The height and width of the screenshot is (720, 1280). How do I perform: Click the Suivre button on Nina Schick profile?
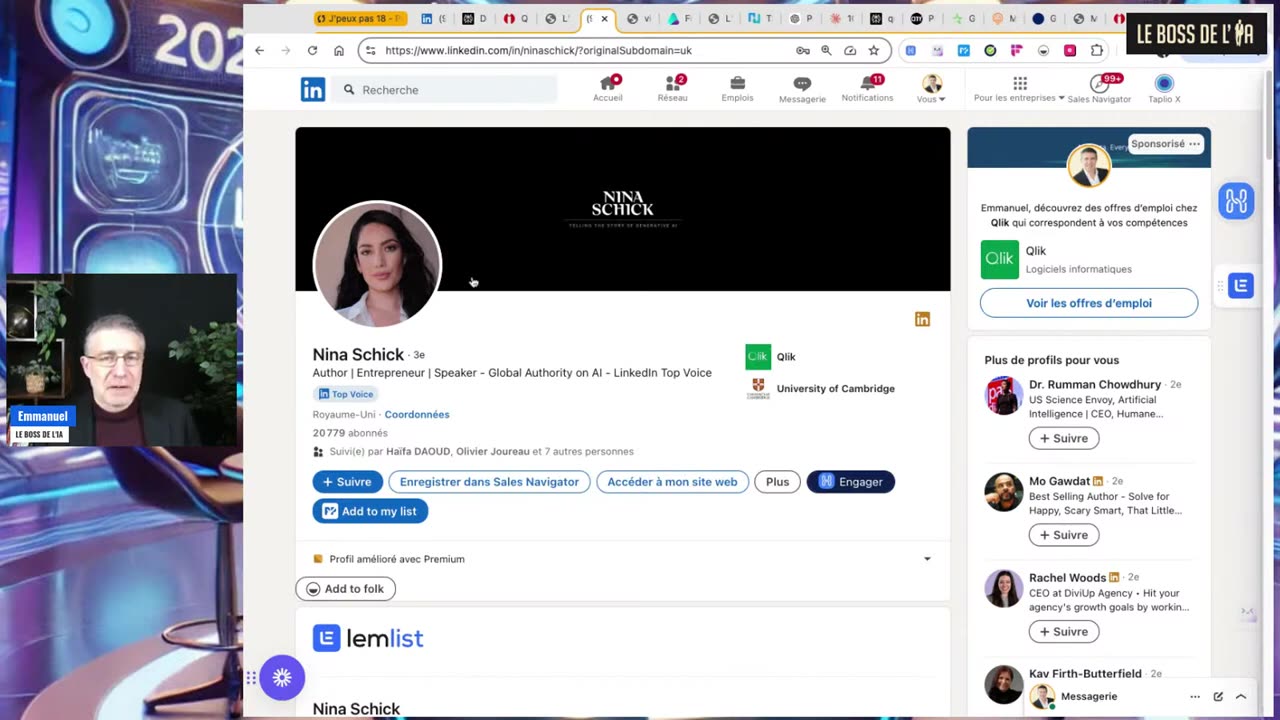(347, 482)
